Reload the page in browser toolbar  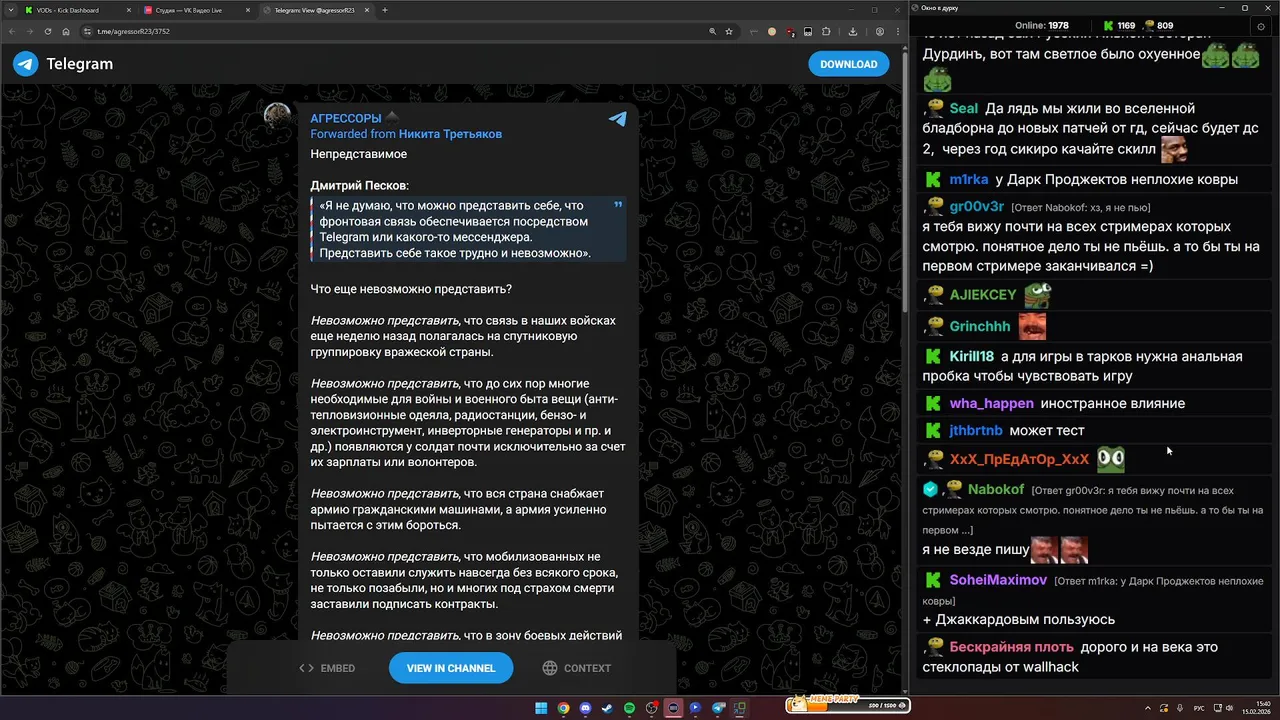pos(48,31)
